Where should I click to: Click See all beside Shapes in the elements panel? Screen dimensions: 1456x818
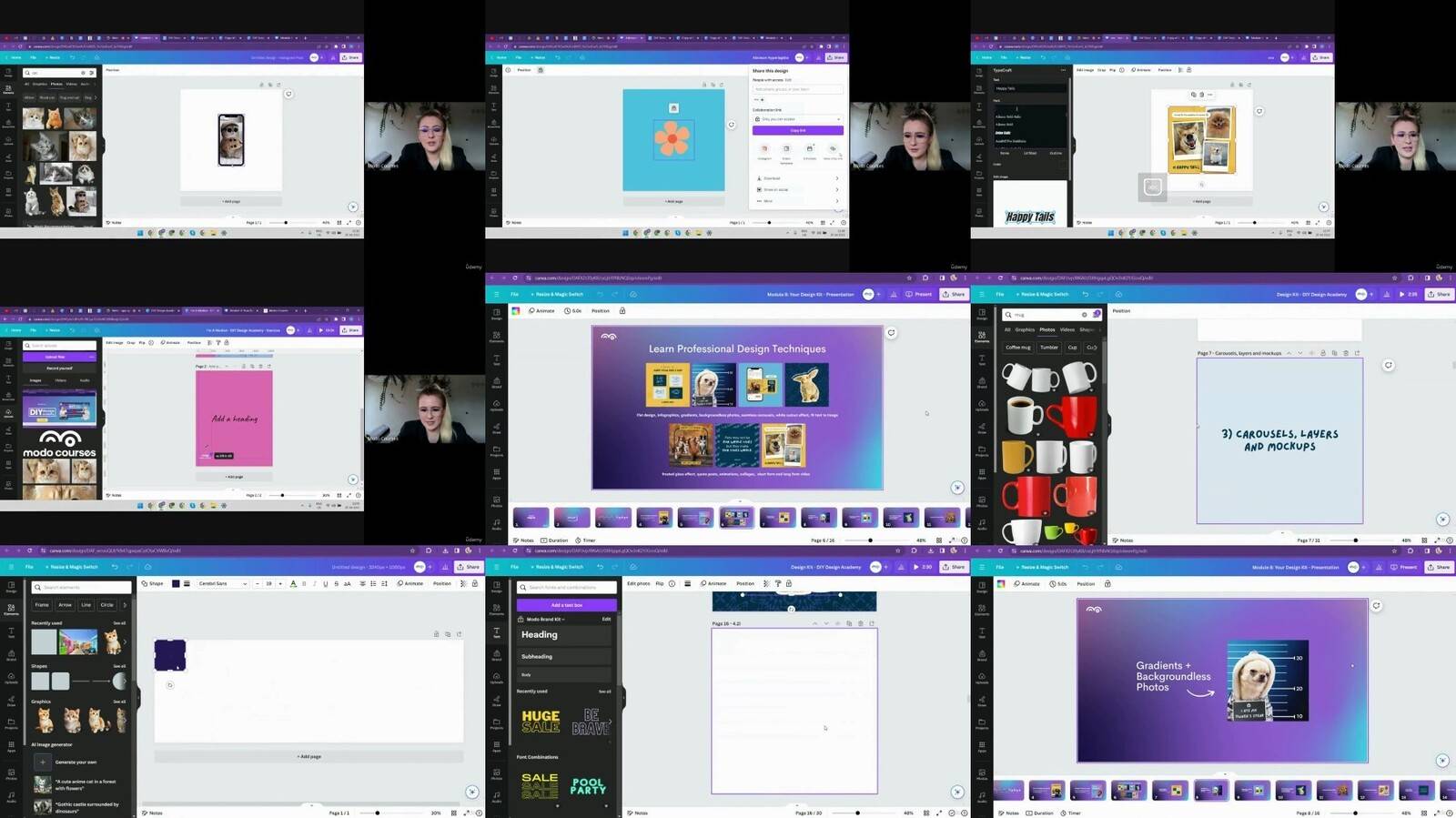pyautogui.click(x=119, y=666)
